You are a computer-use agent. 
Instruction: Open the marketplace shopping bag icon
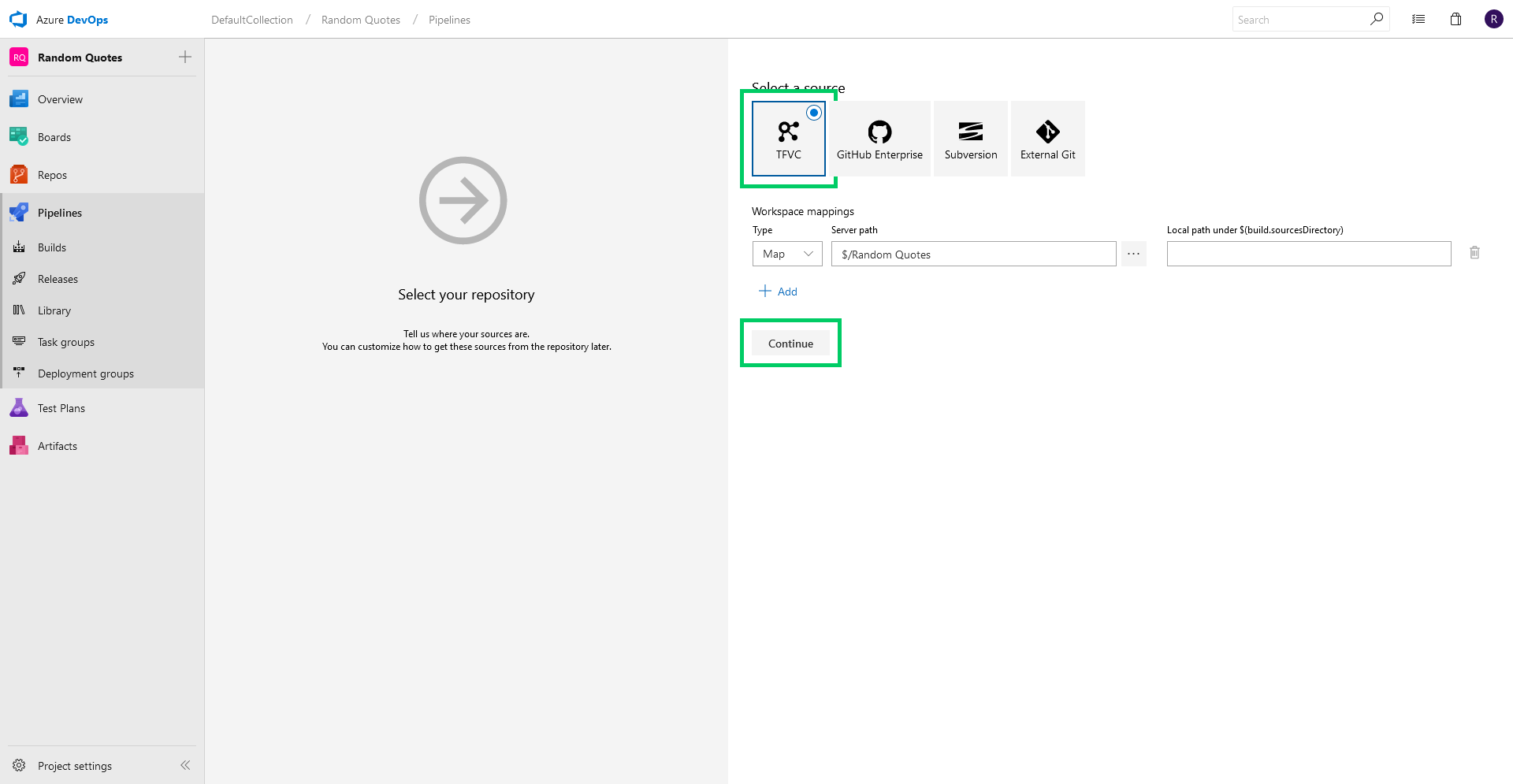coord(1456,20)
